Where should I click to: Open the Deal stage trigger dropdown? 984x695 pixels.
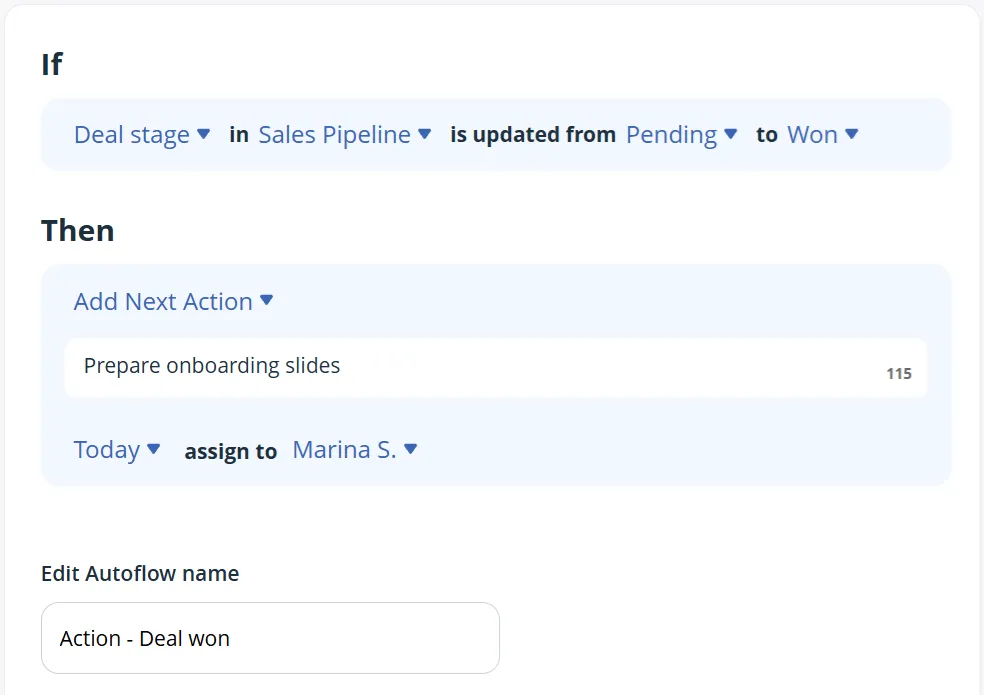pos(142,134)
